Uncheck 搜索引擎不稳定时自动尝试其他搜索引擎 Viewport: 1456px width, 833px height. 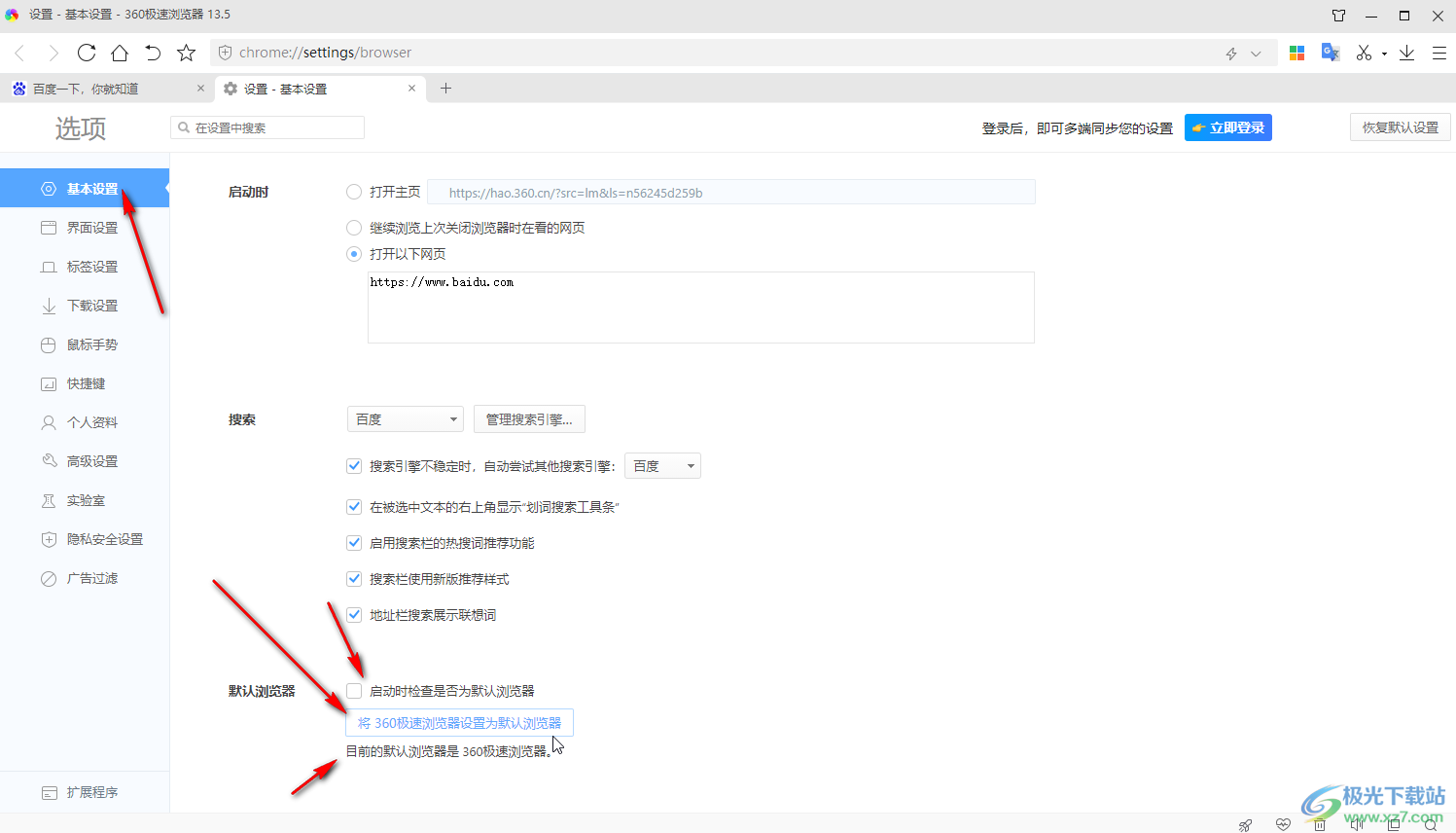(354, 466)
